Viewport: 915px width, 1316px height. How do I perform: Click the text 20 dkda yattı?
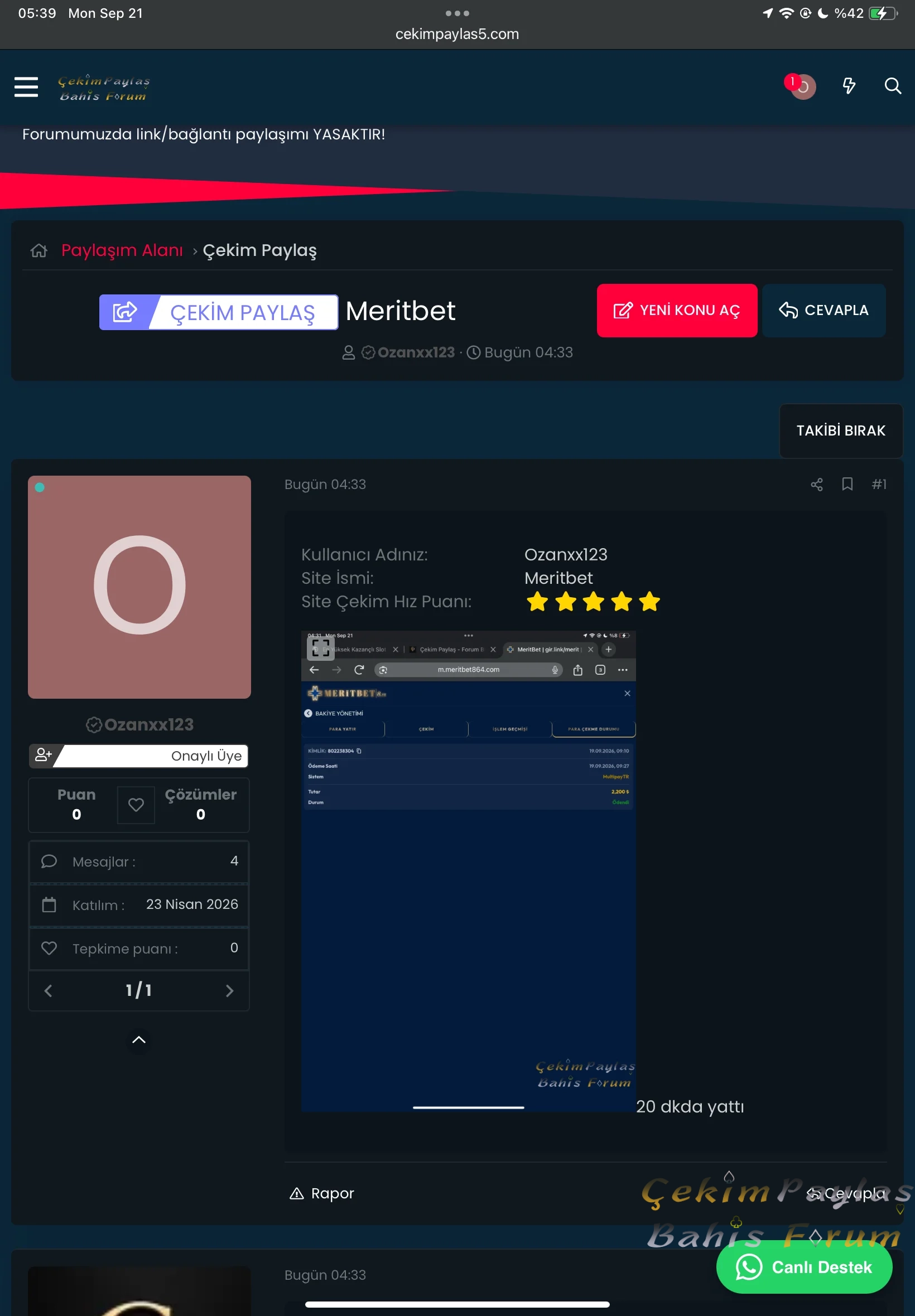(x=690, y=1106)
